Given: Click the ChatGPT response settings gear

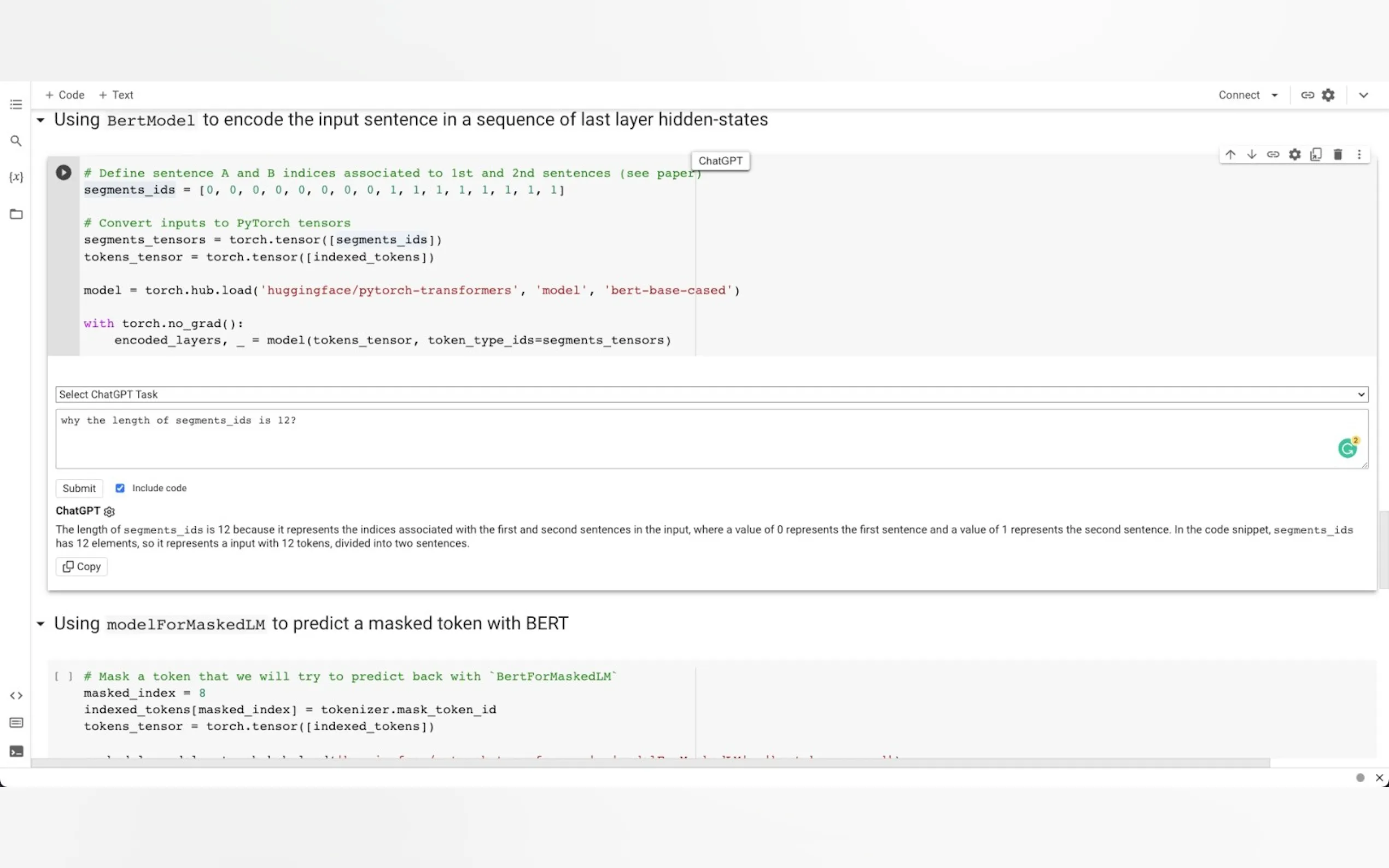Looking at the screenshot, I should coord(110,511).
